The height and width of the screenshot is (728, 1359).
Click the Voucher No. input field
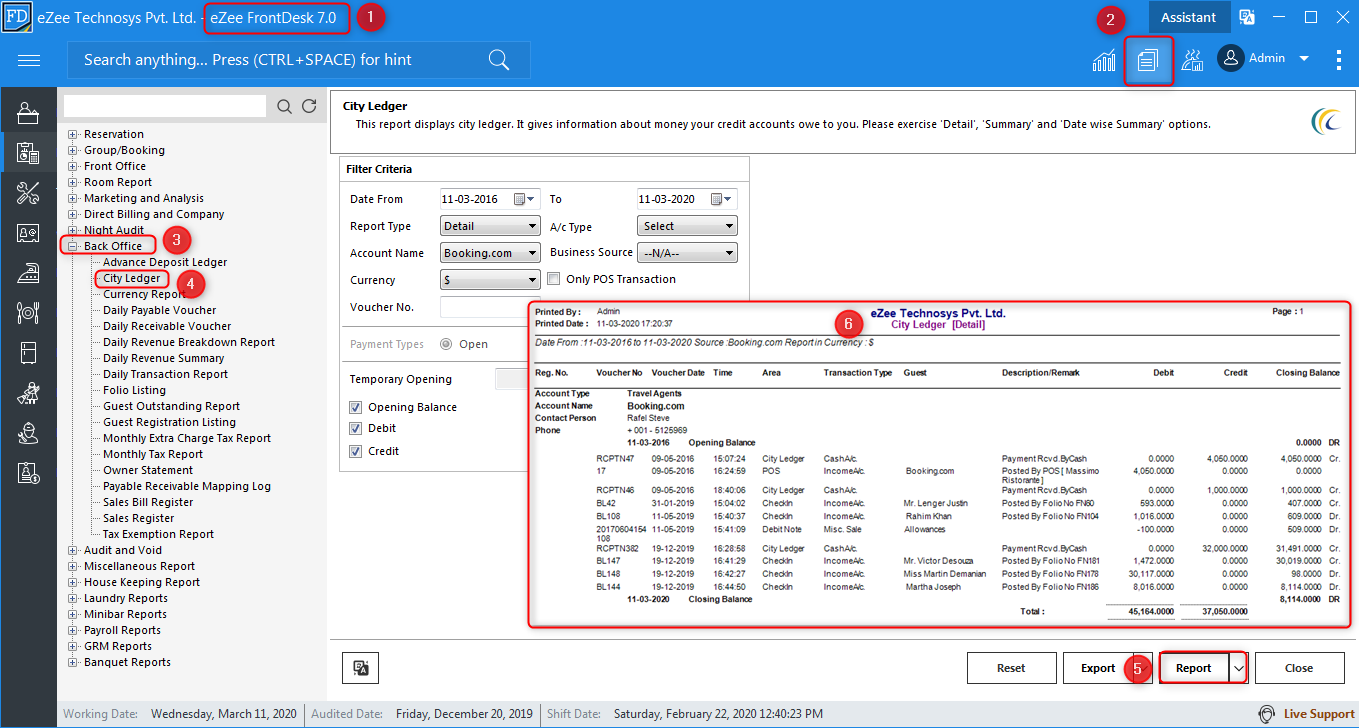(490, 307)
